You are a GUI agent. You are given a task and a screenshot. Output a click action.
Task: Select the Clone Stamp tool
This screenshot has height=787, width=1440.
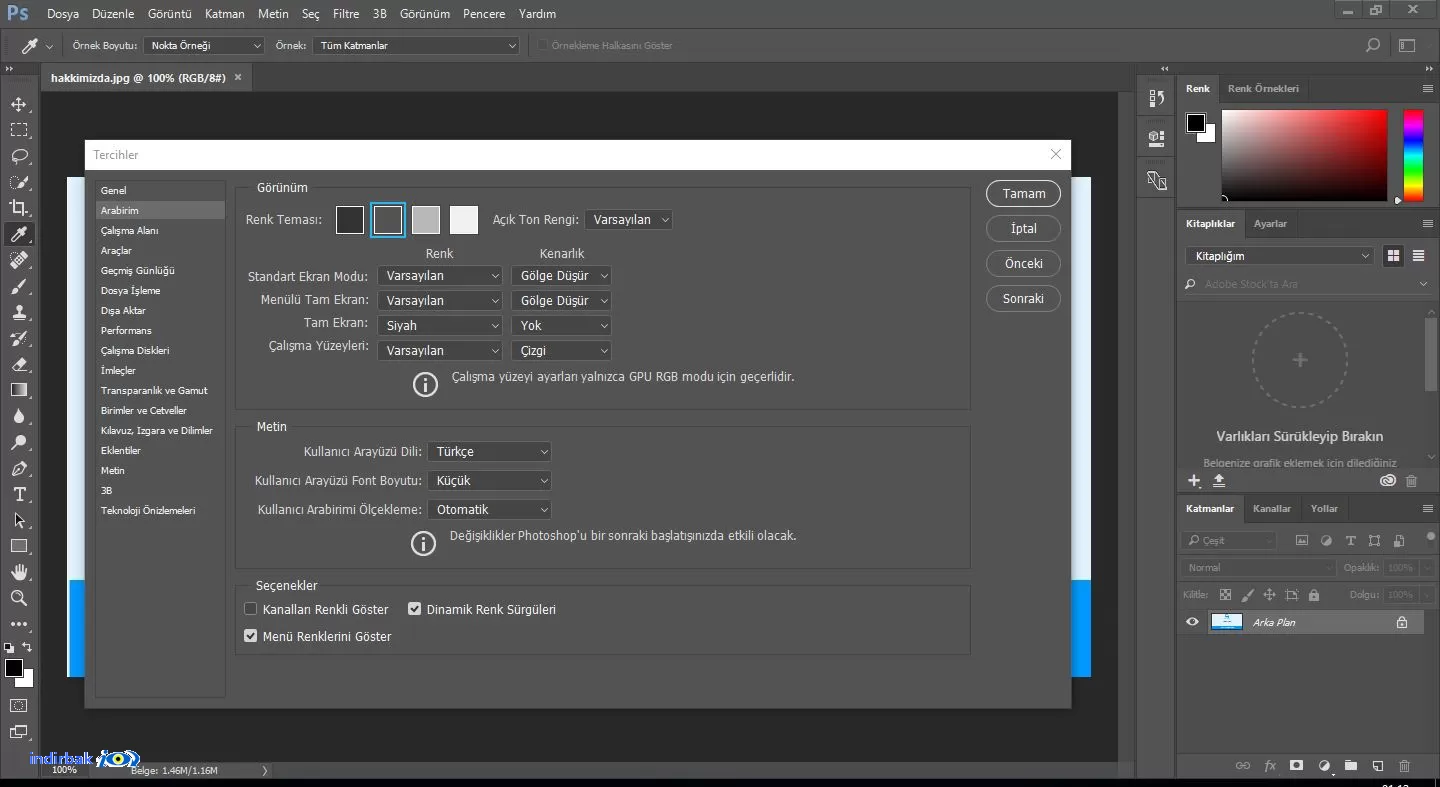click(x=19, y=312)
